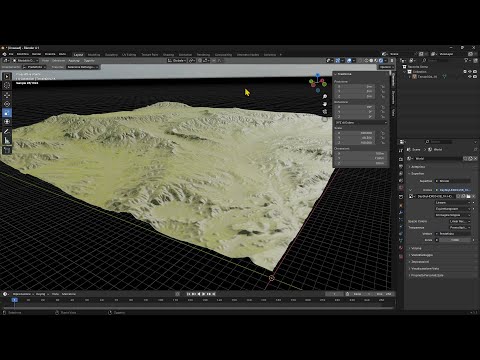Open the View Layer properties tab
480x360 pixels.
pyautogui.click(x=401, y=174)
